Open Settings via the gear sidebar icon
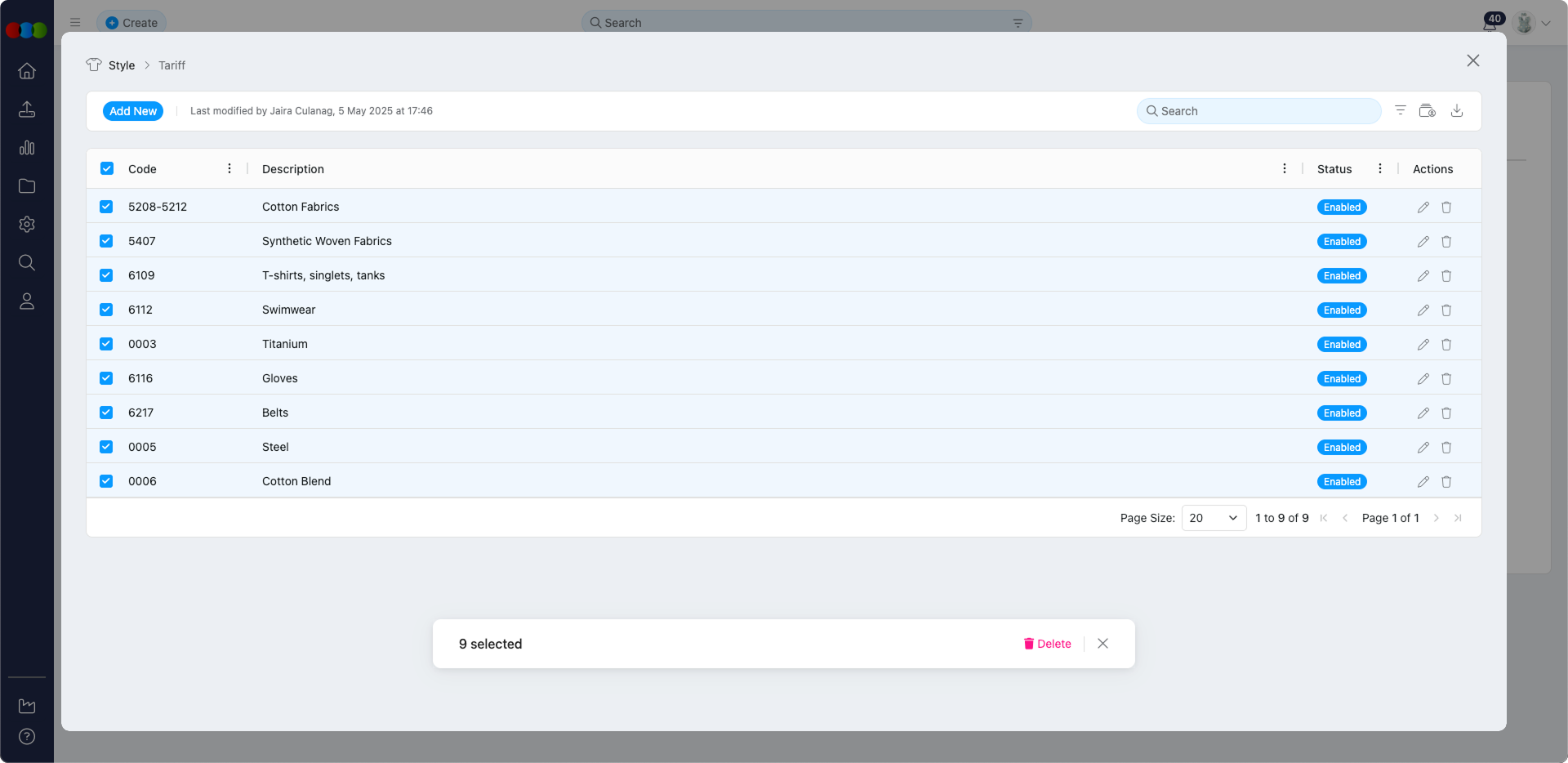 (27, 225)
